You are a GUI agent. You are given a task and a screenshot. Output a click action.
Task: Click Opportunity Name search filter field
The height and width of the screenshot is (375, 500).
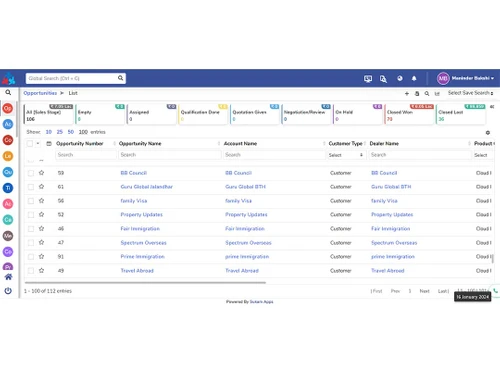coord(170,155)
